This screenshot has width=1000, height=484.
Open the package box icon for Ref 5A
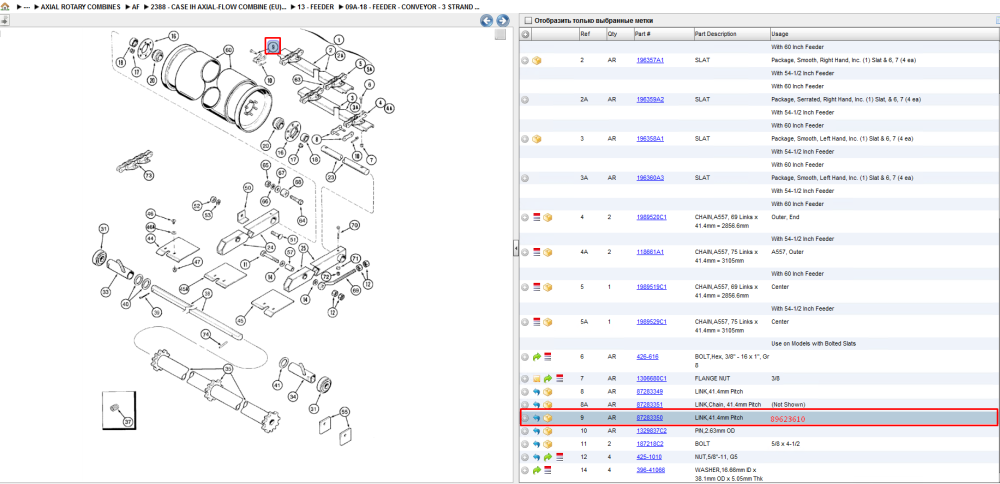pos(548,322)
